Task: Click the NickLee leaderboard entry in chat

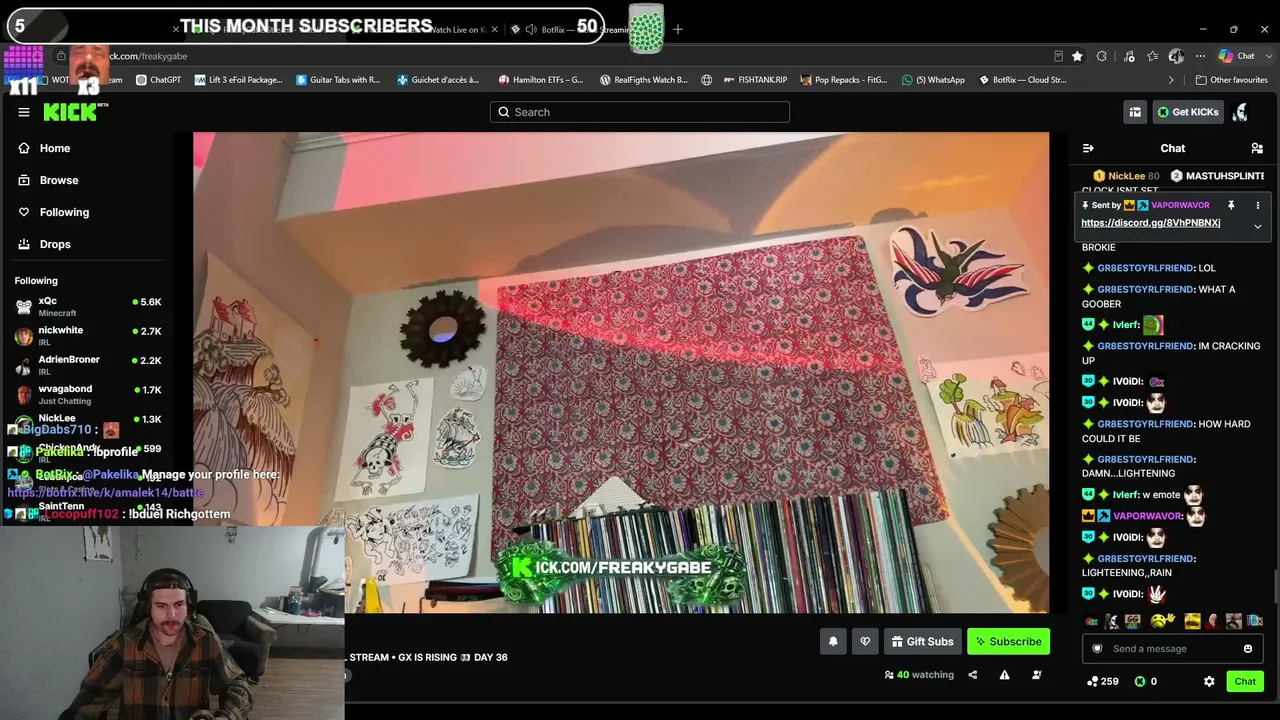Action: [1127, 176]
